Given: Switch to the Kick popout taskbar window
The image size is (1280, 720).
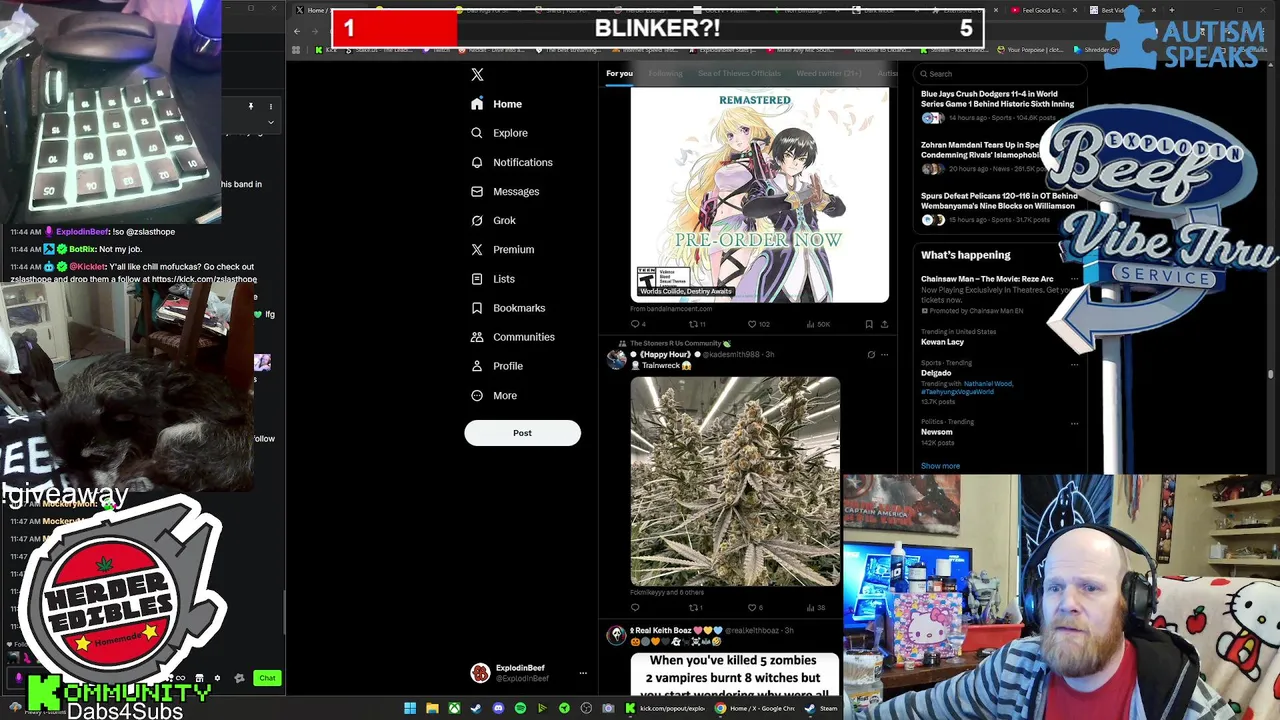Looking at the screenshot, I should coord(666,709).
